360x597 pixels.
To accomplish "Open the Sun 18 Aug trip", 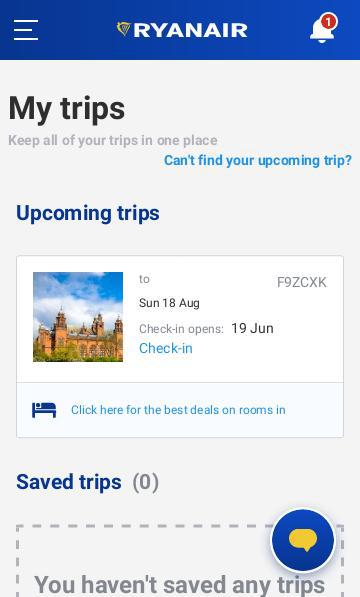I will tap(169, 303).
